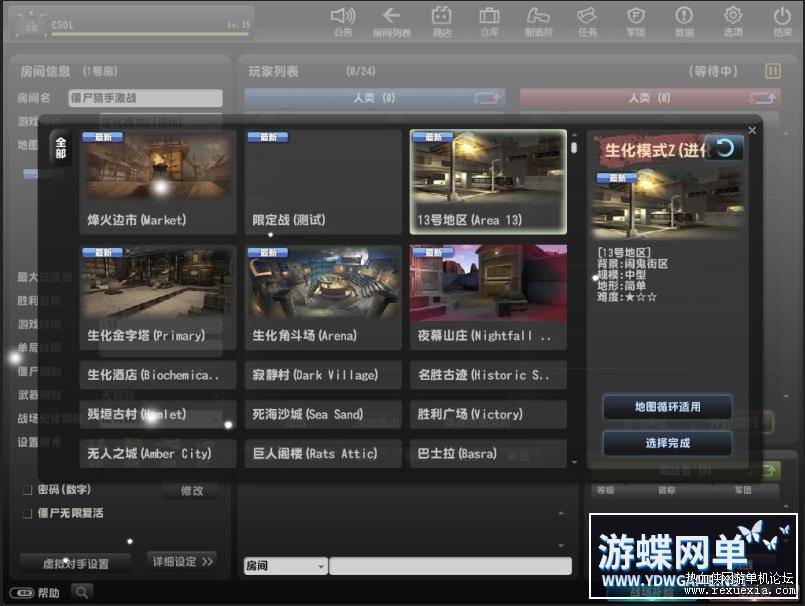Click the 虚拟对手设置 bot settings button

(75, 563)
